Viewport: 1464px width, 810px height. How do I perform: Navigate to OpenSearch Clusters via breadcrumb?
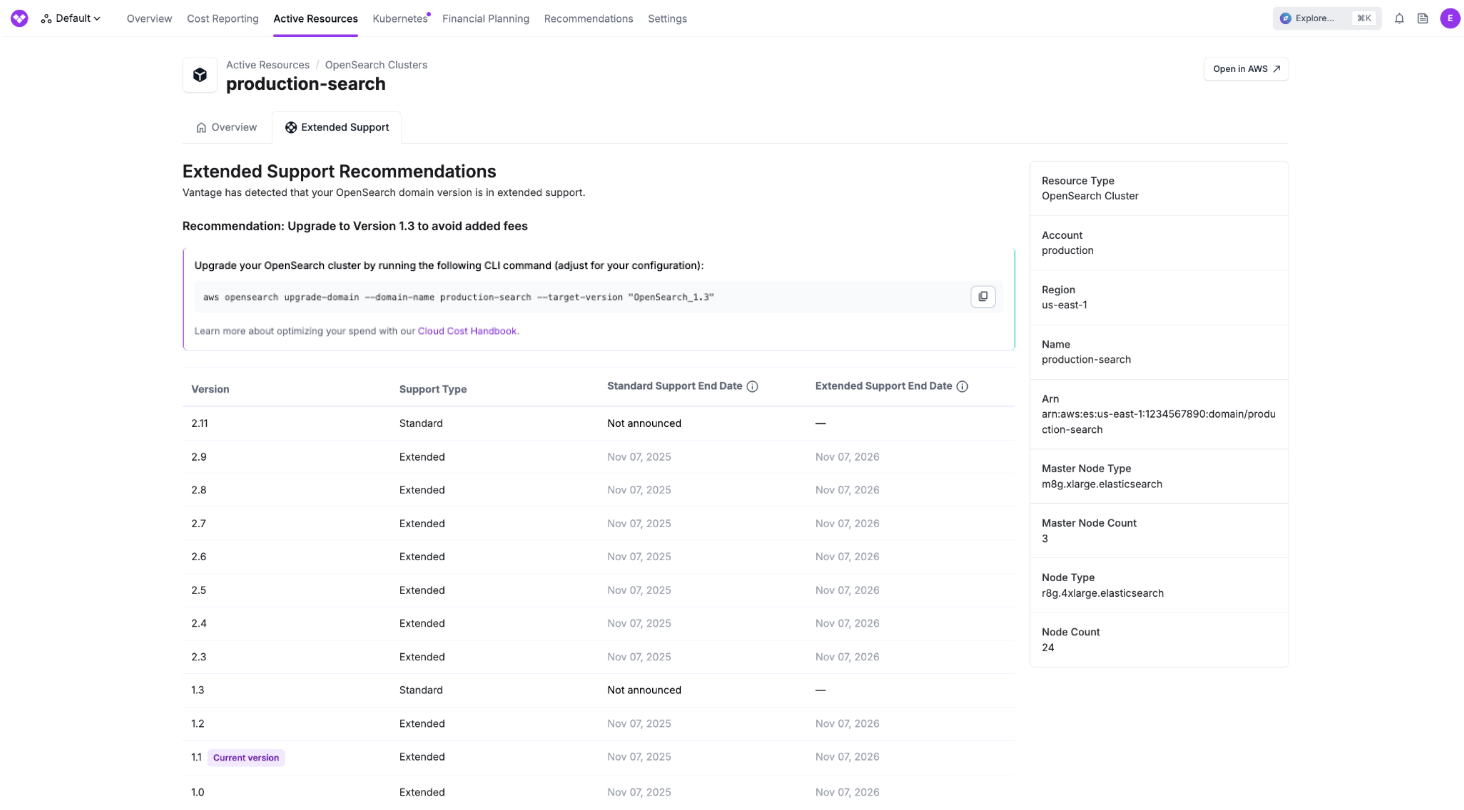pyautogui.click(x=375, y=64)
